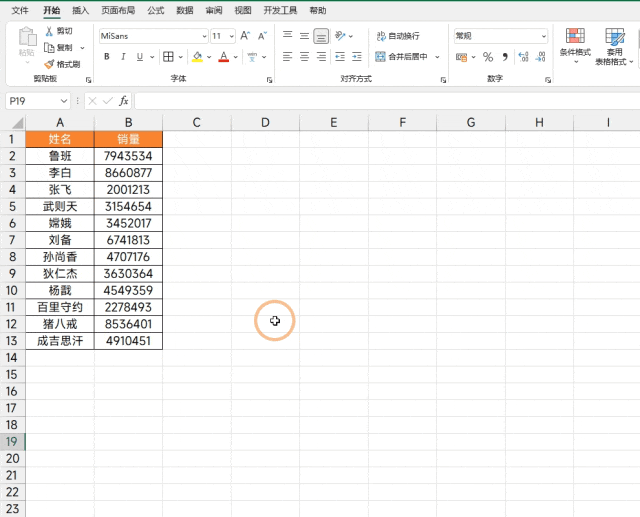Toggle Wrap Text (自动换行)
This screenshot has height=517, width=640.
click(398, 36)
